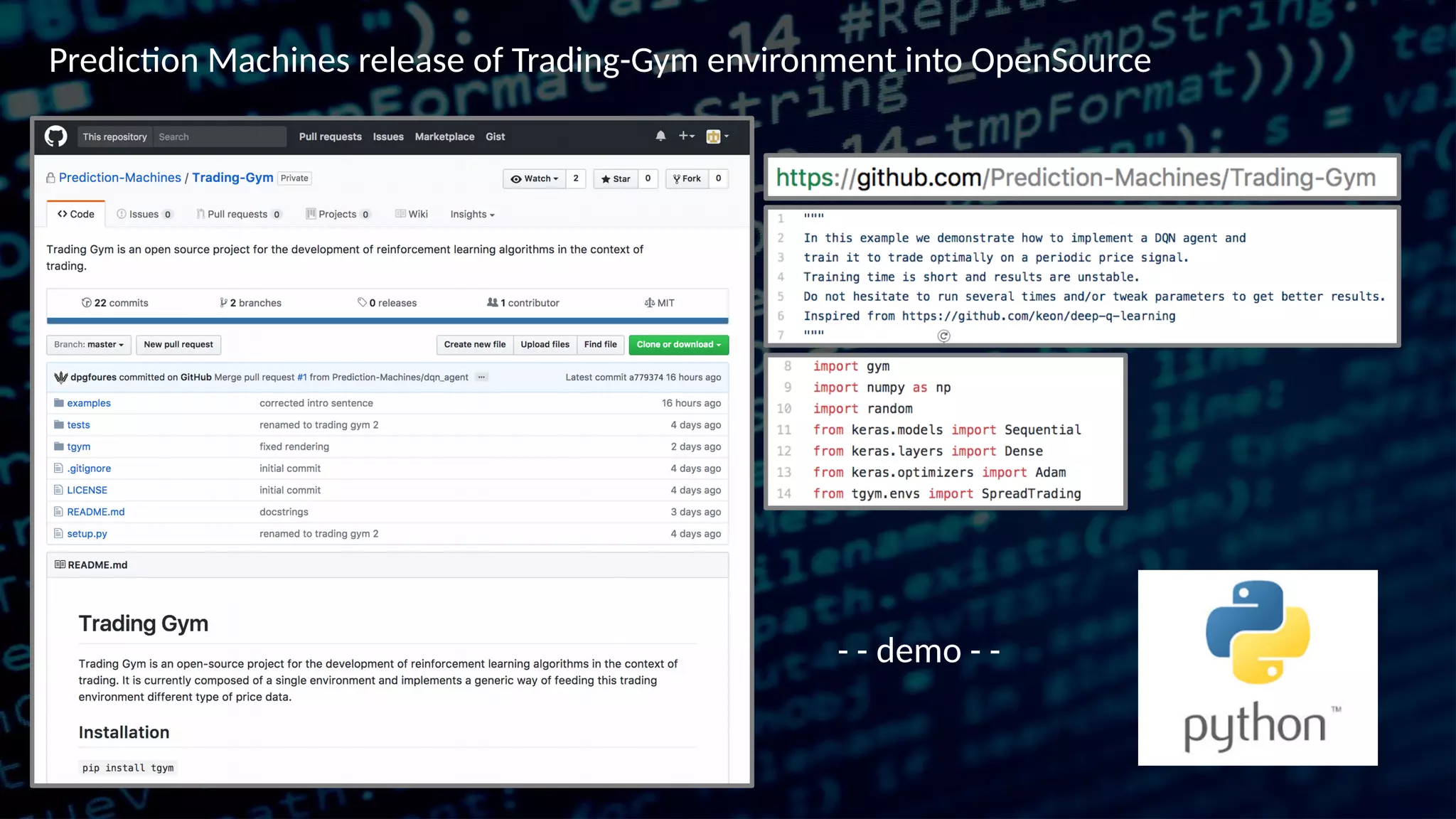
Task: Open the Branch: master selector
Action: point(89,345)
